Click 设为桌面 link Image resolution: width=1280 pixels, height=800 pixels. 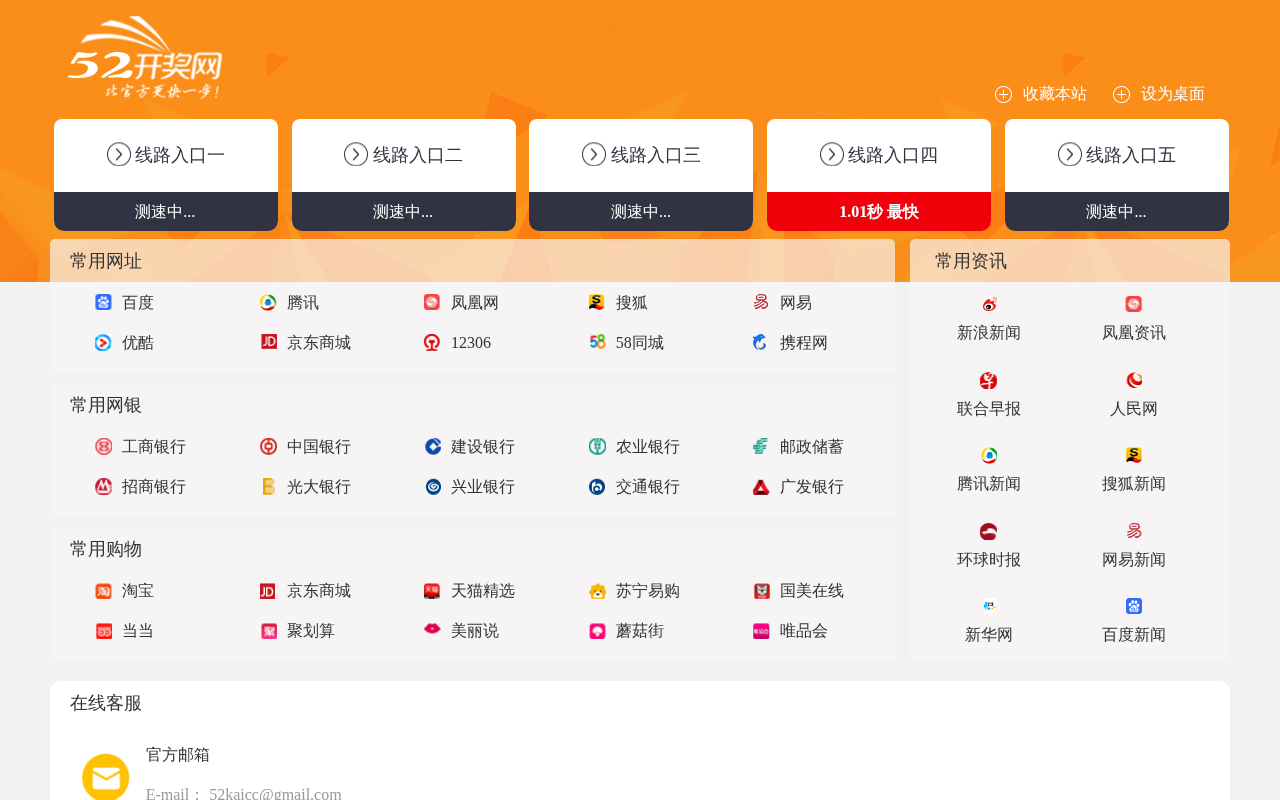pyautogui.click(x=1173, y=94)
